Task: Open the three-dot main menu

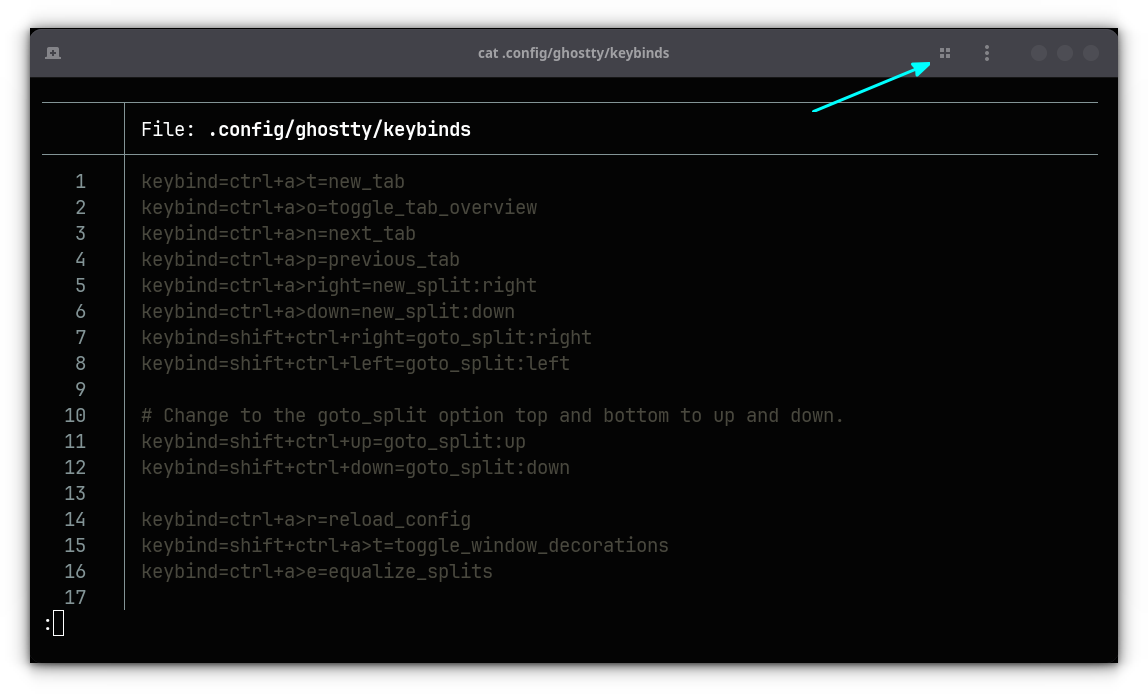Action: pyautogui.click(x=987, y=53)
